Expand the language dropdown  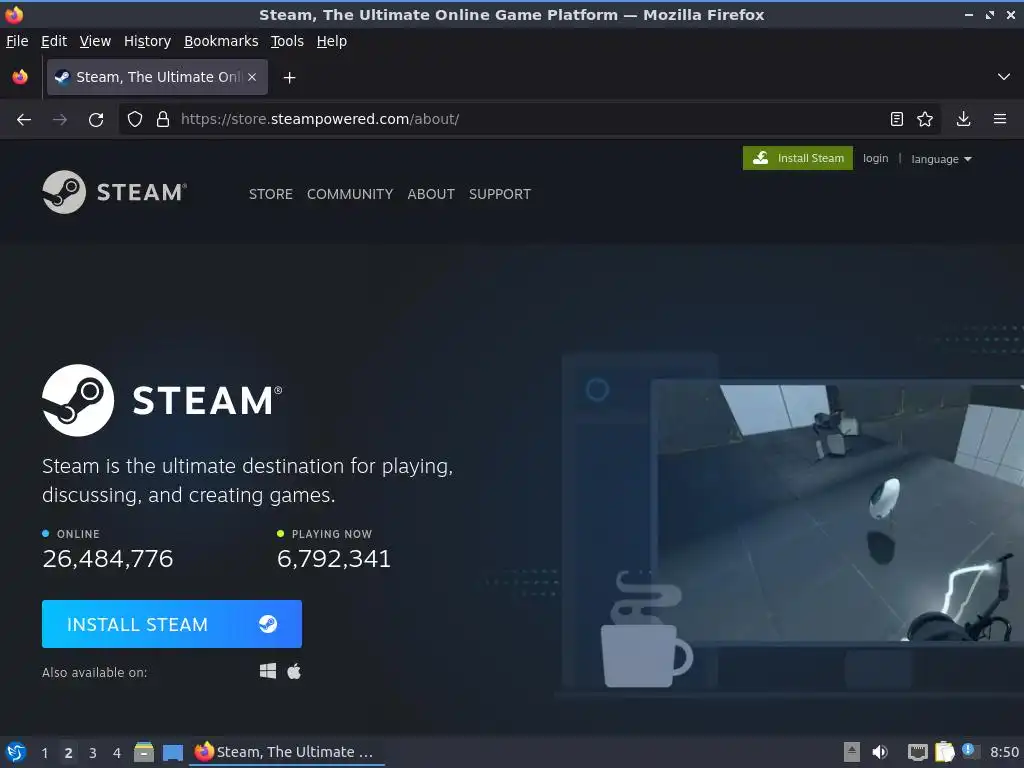[941, 159]
